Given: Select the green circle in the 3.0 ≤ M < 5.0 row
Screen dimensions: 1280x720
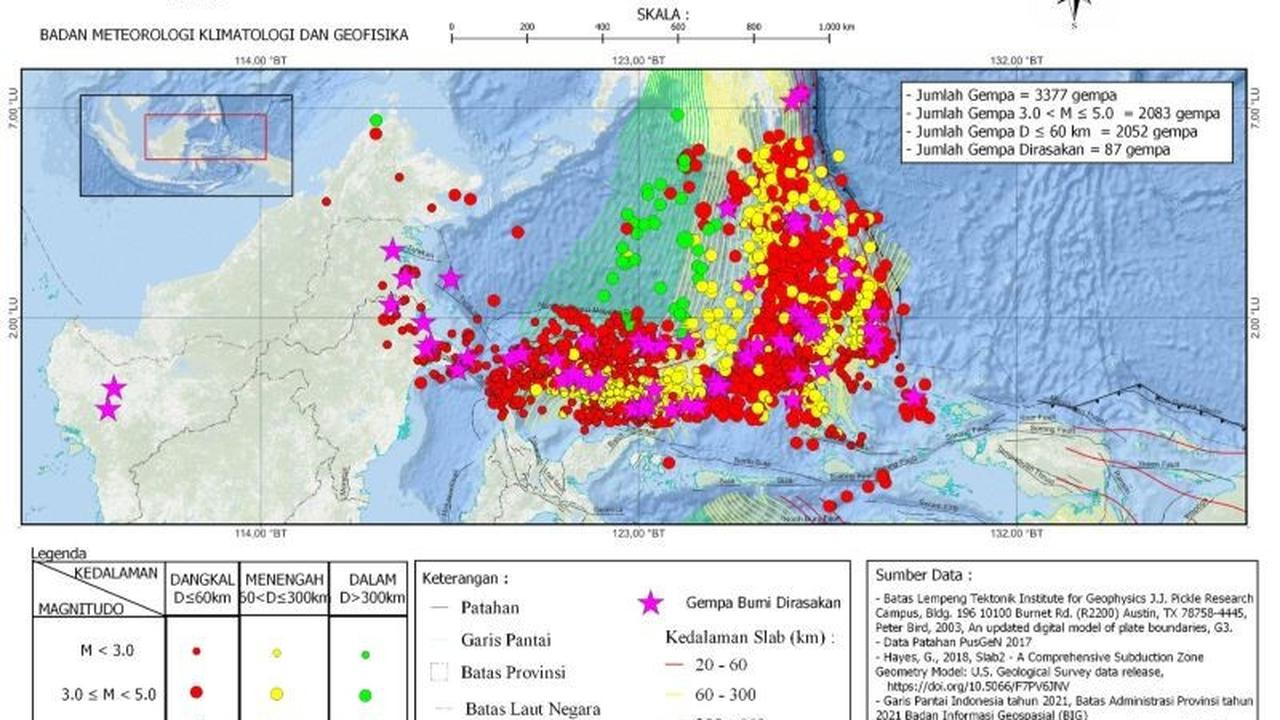Looking at the screenshot, I should click(x=366, y=695).
